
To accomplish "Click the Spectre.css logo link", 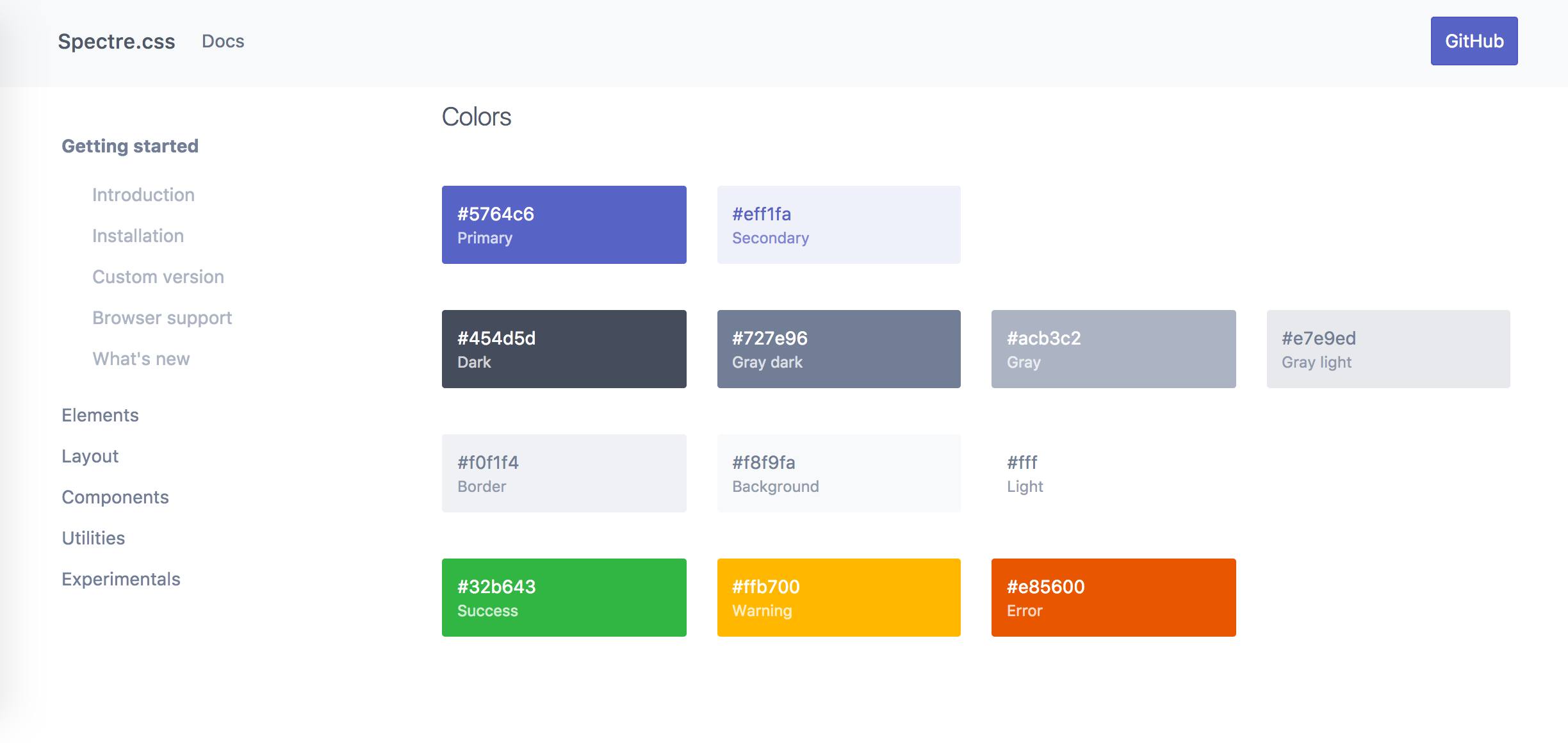I will point(116,41).
